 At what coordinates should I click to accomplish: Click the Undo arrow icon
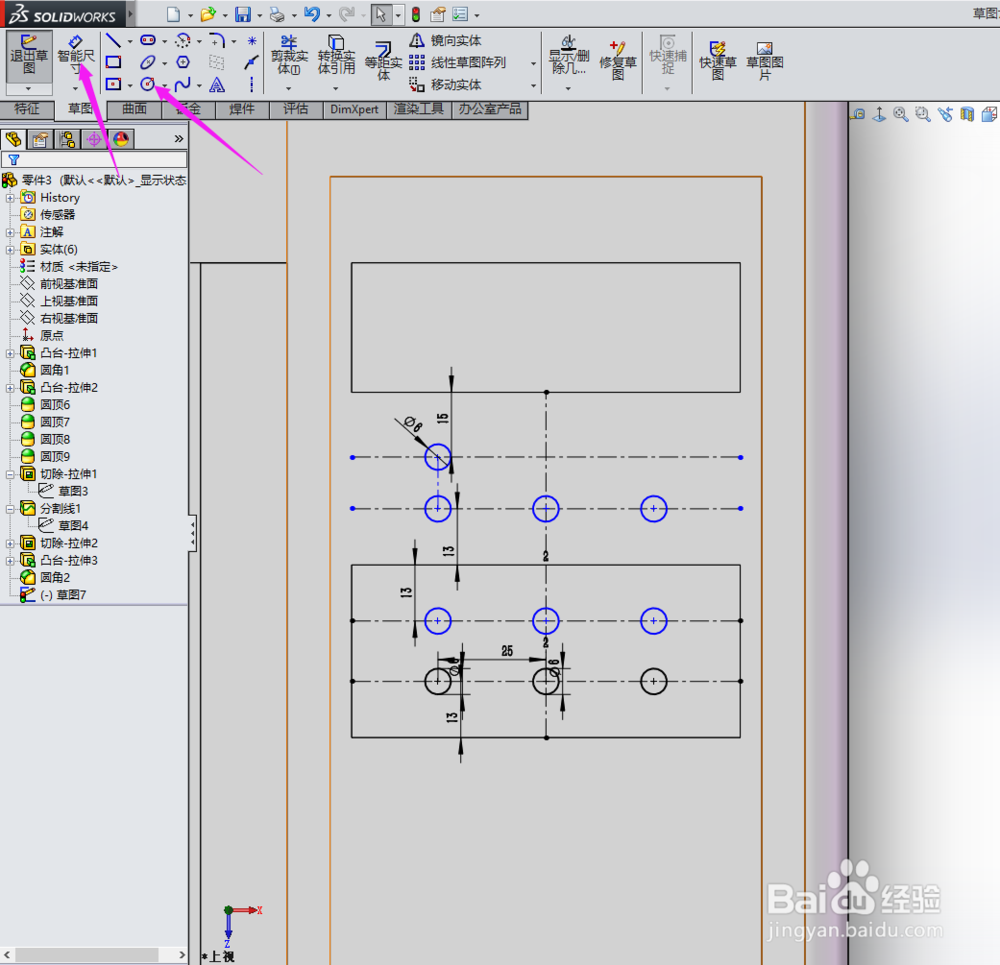[312, 14]
